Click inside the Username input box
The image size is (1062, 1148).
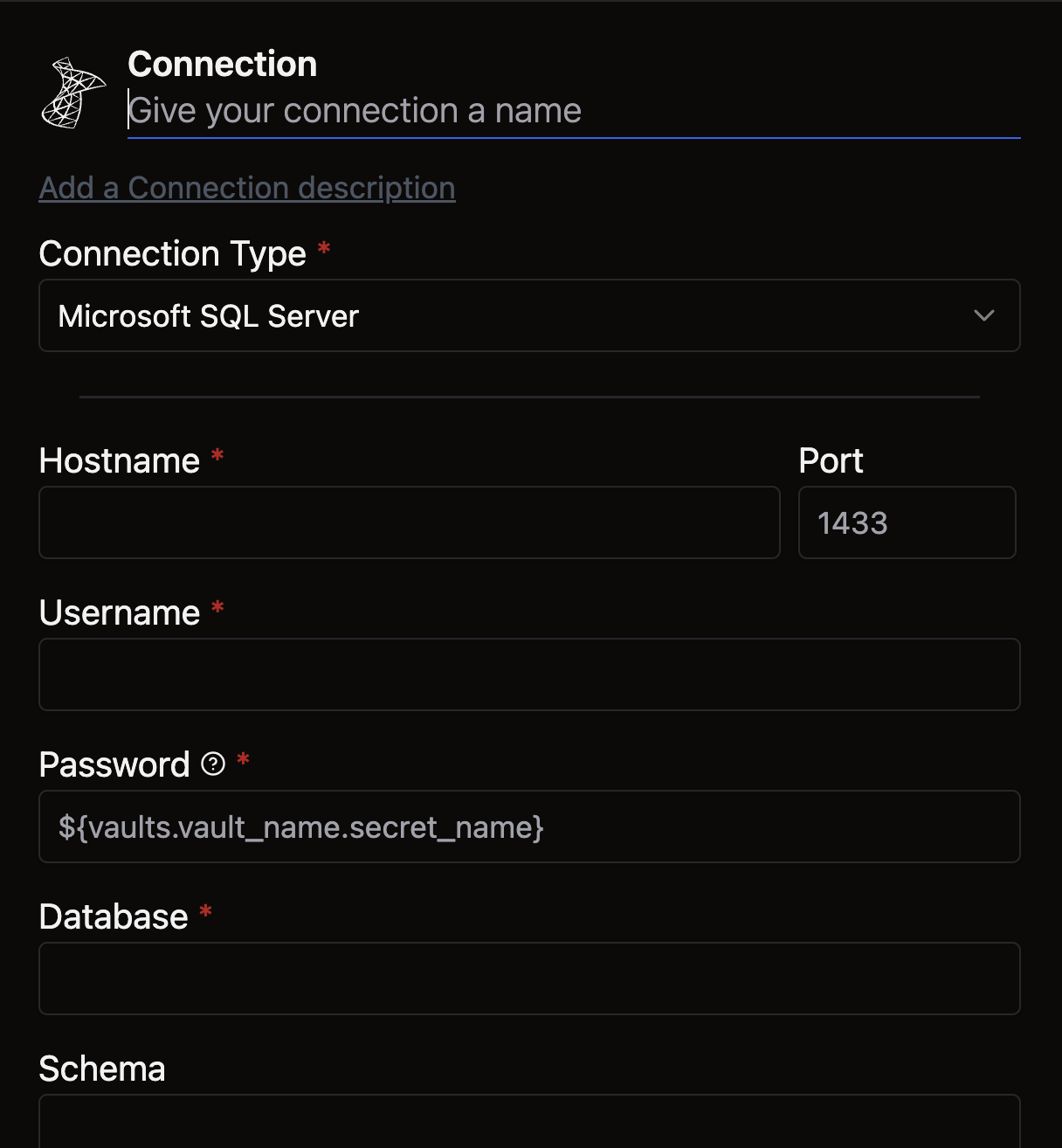[x=529, y=674]
